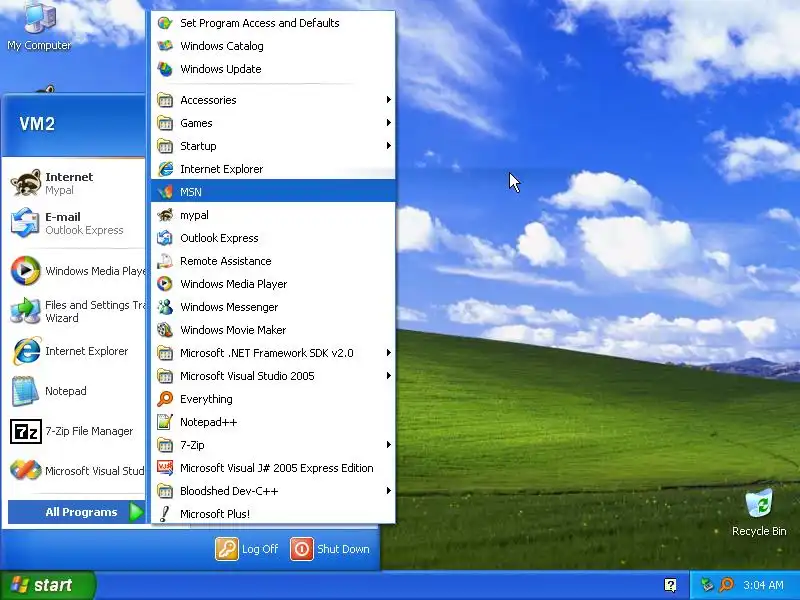
Task: Launch Windows Update from the programs list
Action: [x=273, y=69]
